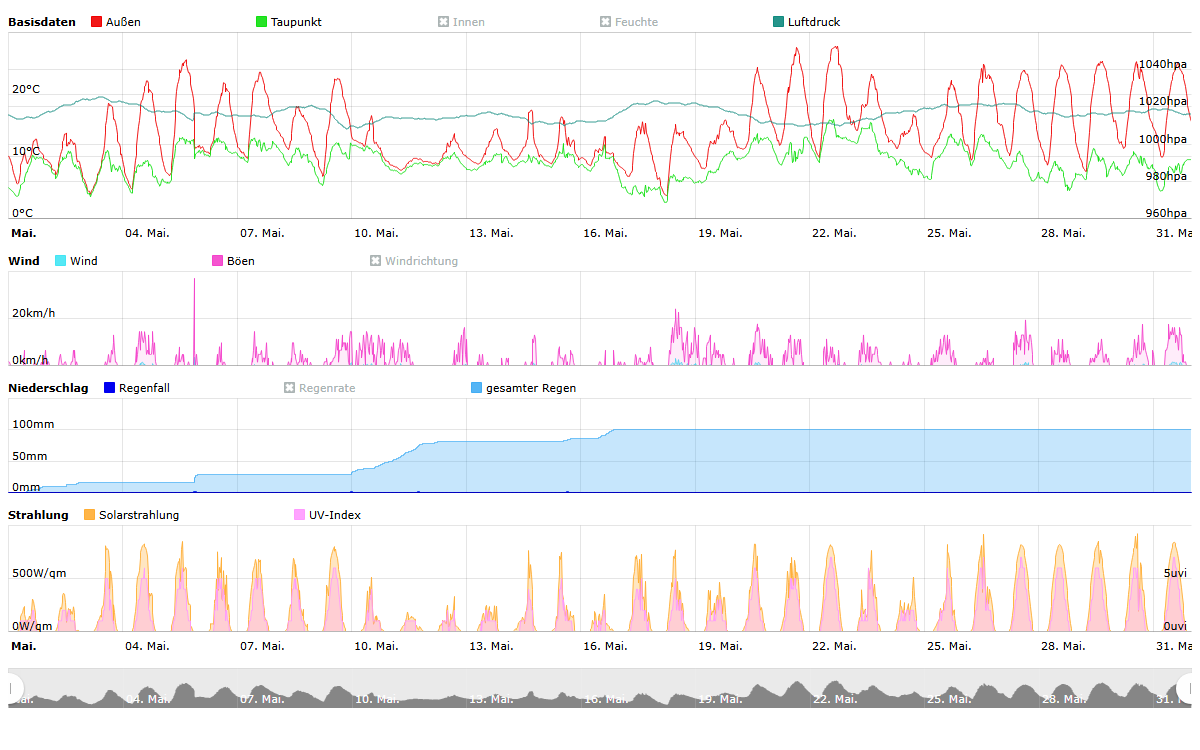Click the right range navigator handle
This screenshot has height=750, width=1200.
pyautogui.click(x=1185, y=688)
